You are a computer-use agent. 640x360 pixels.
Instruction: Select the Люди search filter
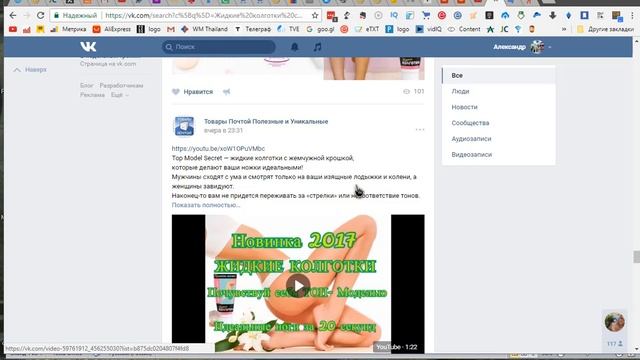click(499, 91)
